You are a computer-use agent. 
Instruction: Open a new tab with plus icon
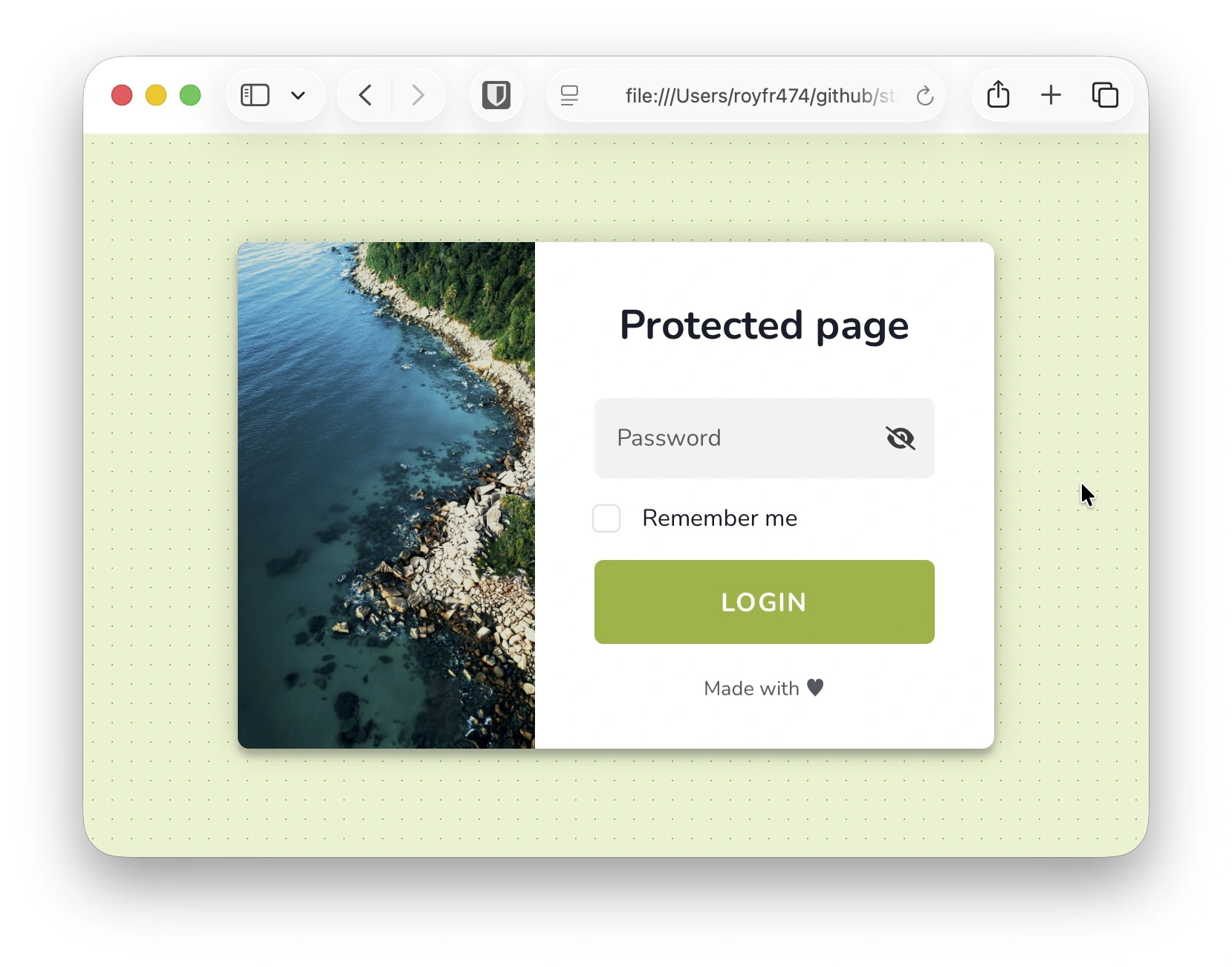(1051, 95)
